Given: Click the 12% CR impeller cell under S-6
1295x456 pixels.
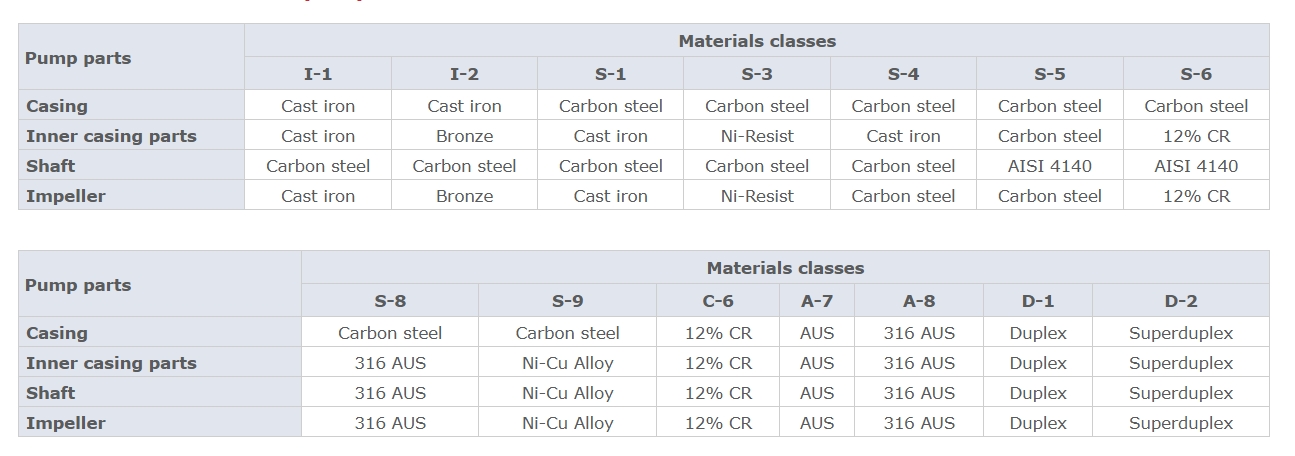Looking at the screenshot, I should (1196, 196).
